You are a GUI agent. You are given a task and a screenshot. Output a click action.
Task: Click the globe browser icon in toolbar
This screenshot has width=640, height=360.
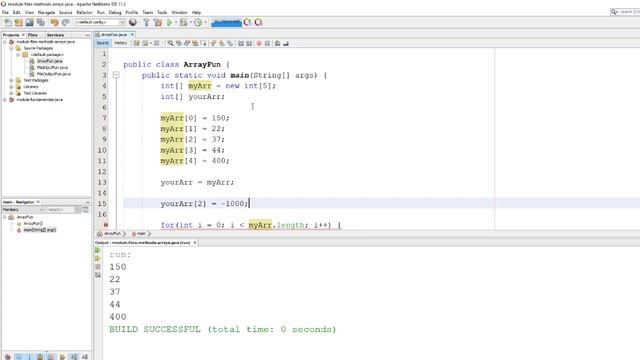coord(133,22)
